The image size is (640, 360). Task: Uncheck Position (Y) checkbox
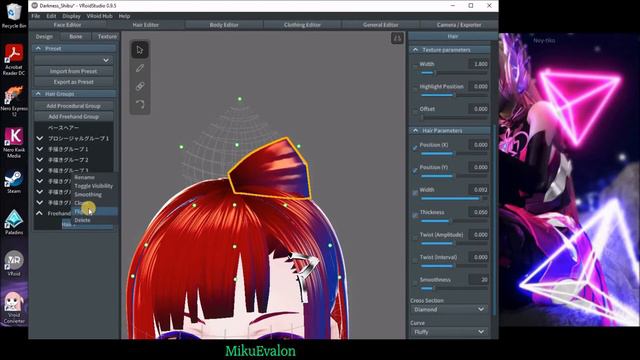(415, 170)
